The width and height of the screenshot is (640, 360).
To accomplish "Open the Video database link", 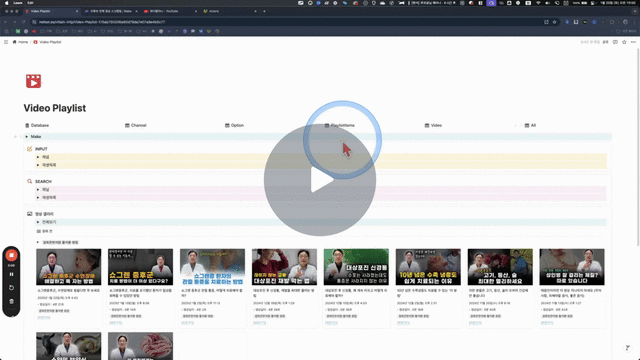I will click(433, 125).
